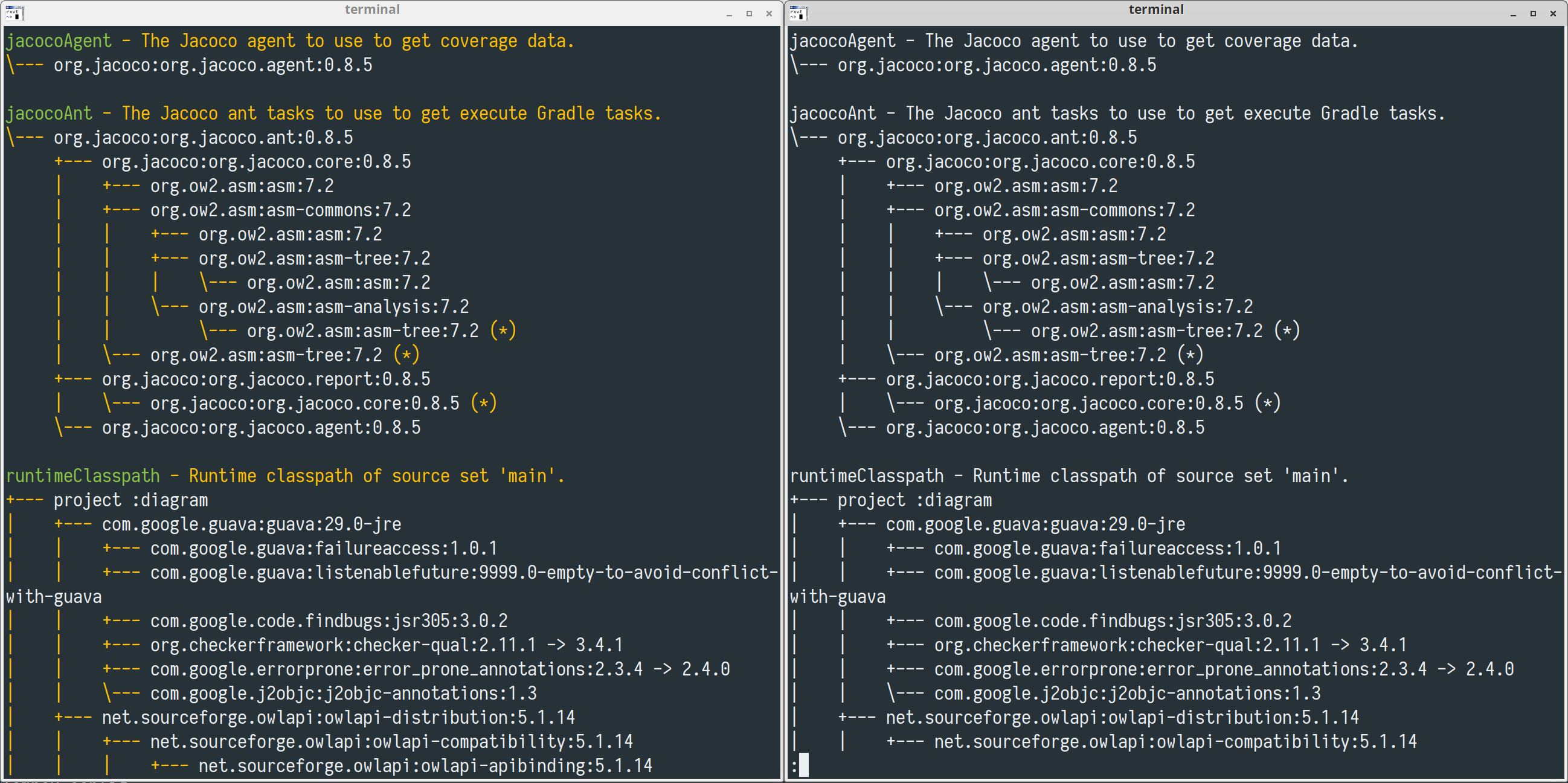Click runtimeClasspath heading in left terminal
1568x783 pixels.
[83, 475]
